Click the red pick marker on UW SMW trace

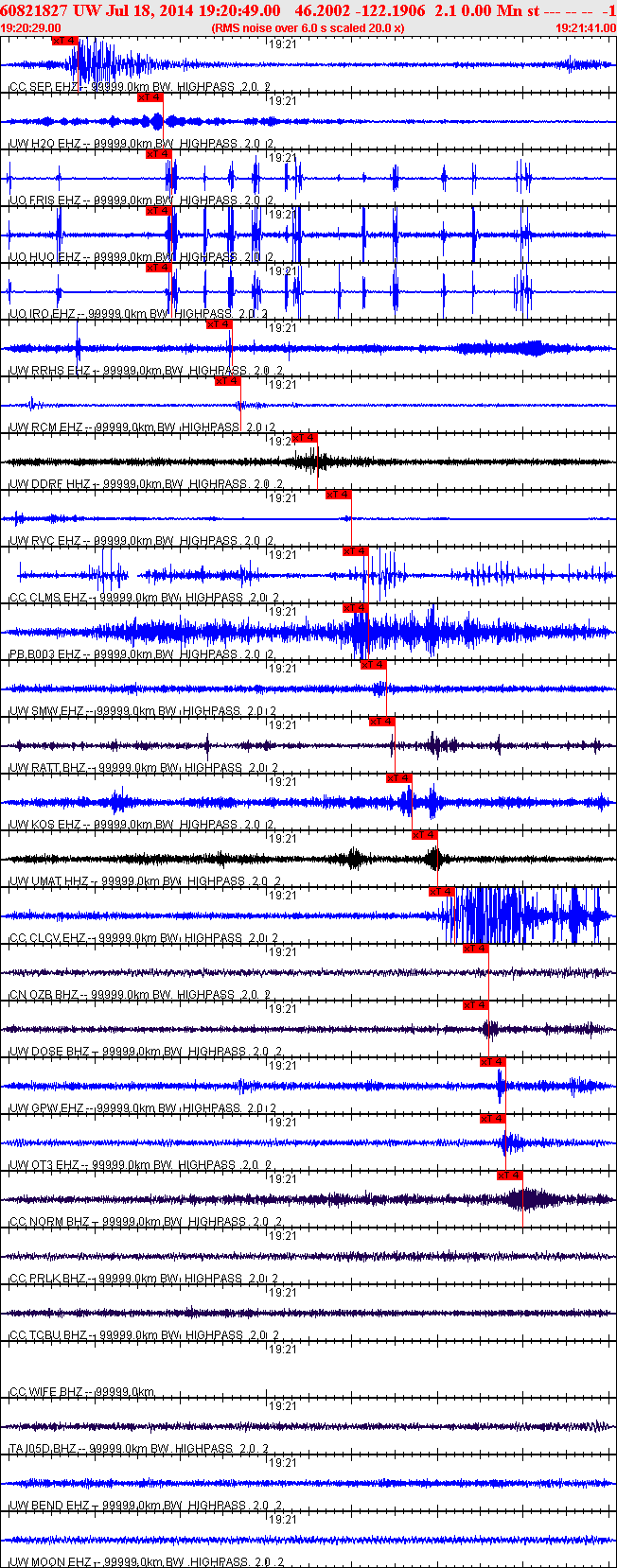pyautogui.click(x=373, y=665)
